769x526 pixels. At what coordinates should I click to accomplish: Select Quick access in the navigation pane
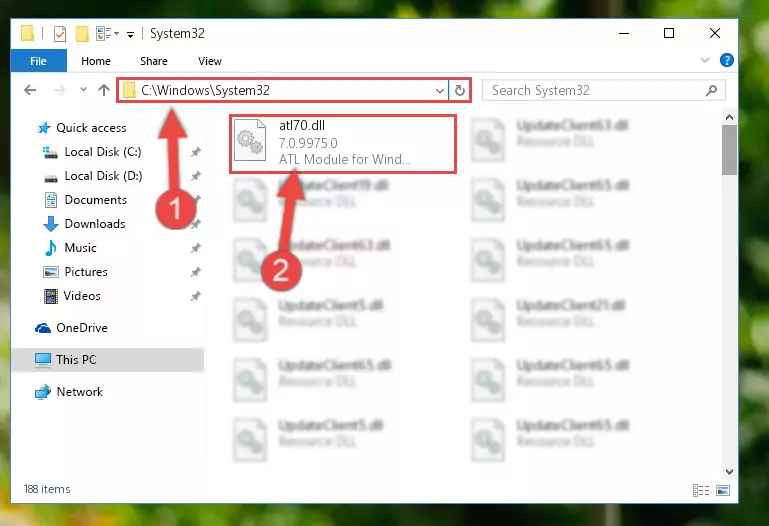tap(91, 128)
